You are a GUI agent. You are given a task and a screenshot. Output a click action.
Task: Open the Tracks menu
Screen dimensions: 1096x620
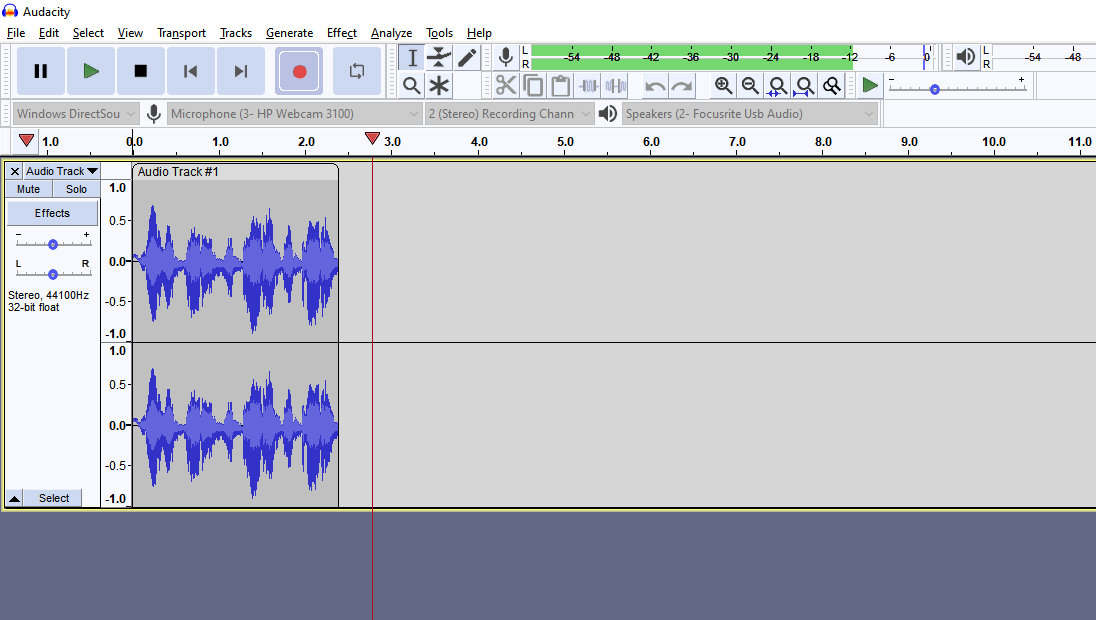[236, 33]
